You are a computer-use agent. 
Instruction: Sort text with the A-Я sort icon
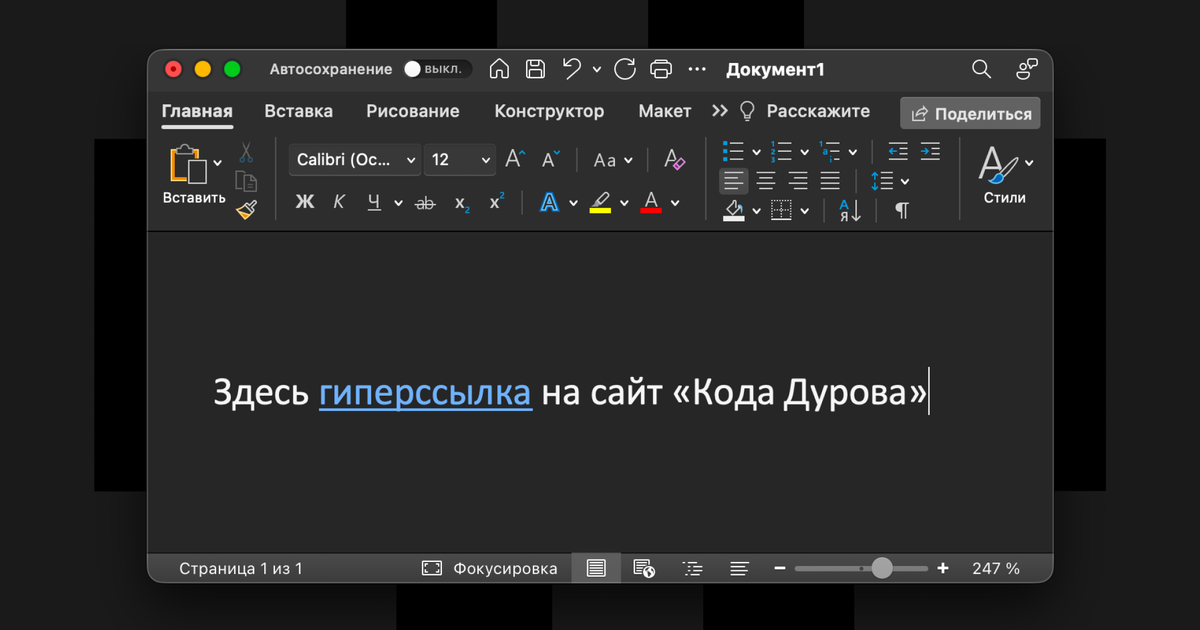click(x=850, y=210)
